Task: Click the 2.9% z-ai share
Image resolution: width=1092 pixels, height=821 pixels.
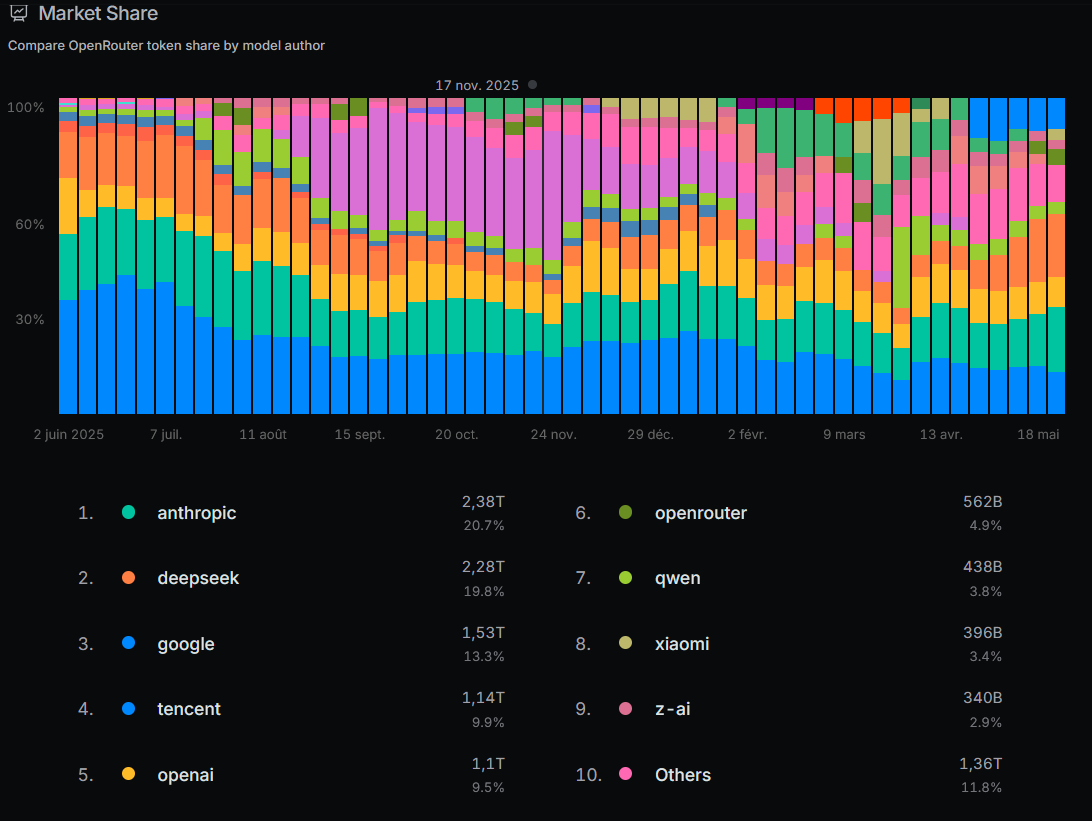Action: 985,722
